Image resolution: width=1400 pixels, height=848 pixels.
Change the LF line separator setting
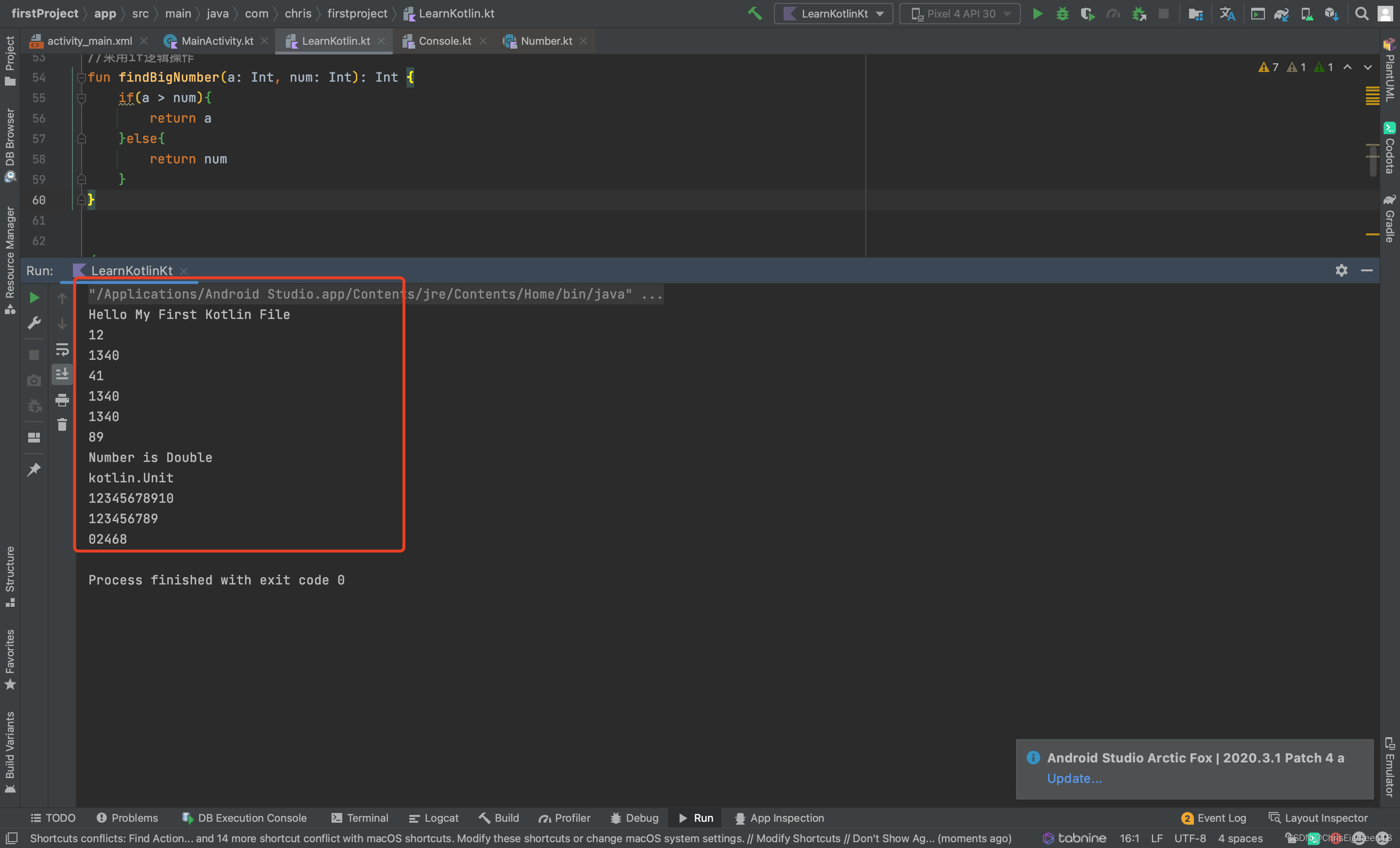point(1157,838)
